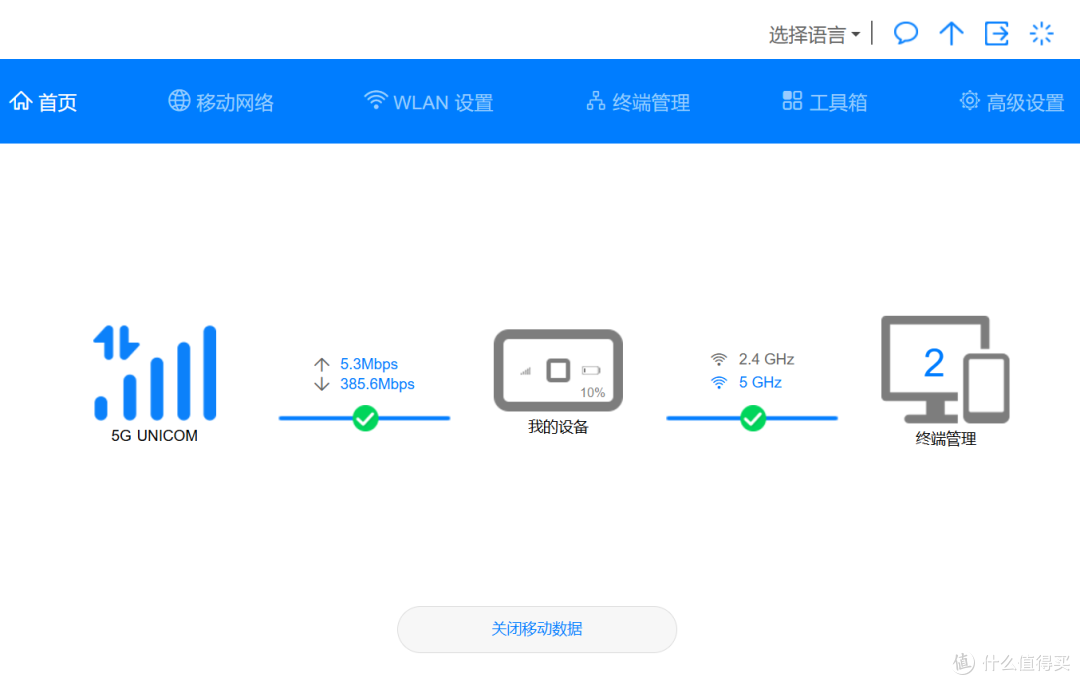Click the 385.6Mbps download speed value
The height and width of the screenshot is (685, 1080).
tap(377, 383)
